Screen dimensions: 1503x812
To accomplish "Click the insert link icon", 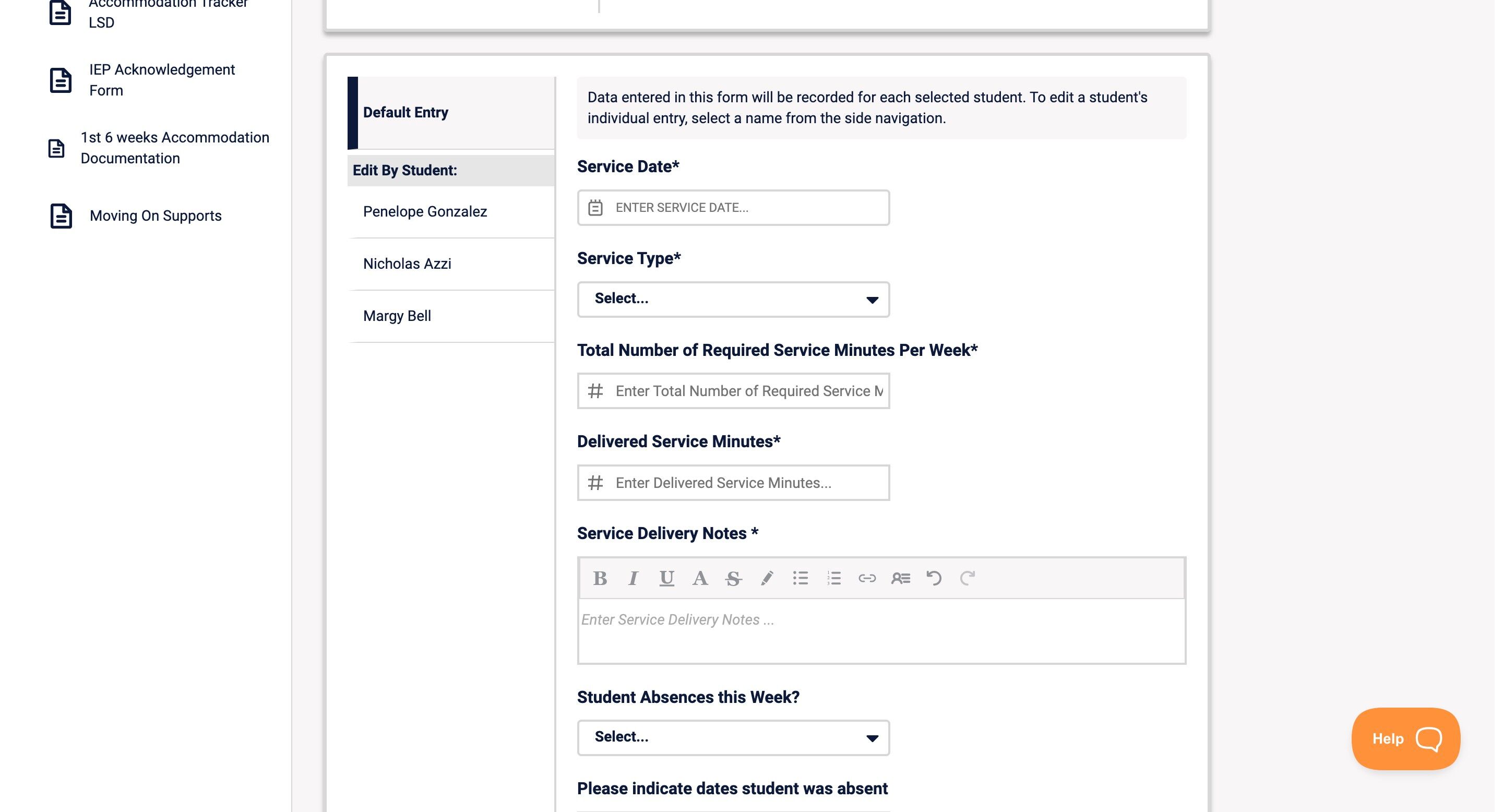I will [x=867, y=578].
